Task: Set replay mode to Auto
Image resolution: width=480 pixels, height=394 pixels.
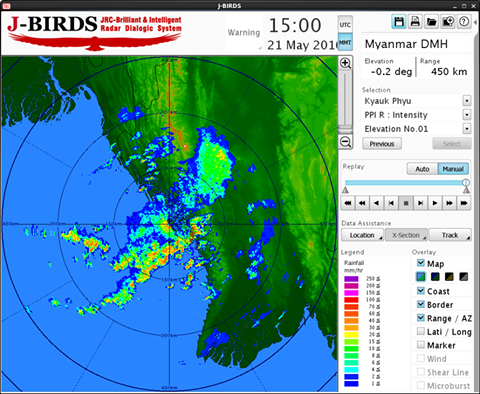Action: [422, 169]
